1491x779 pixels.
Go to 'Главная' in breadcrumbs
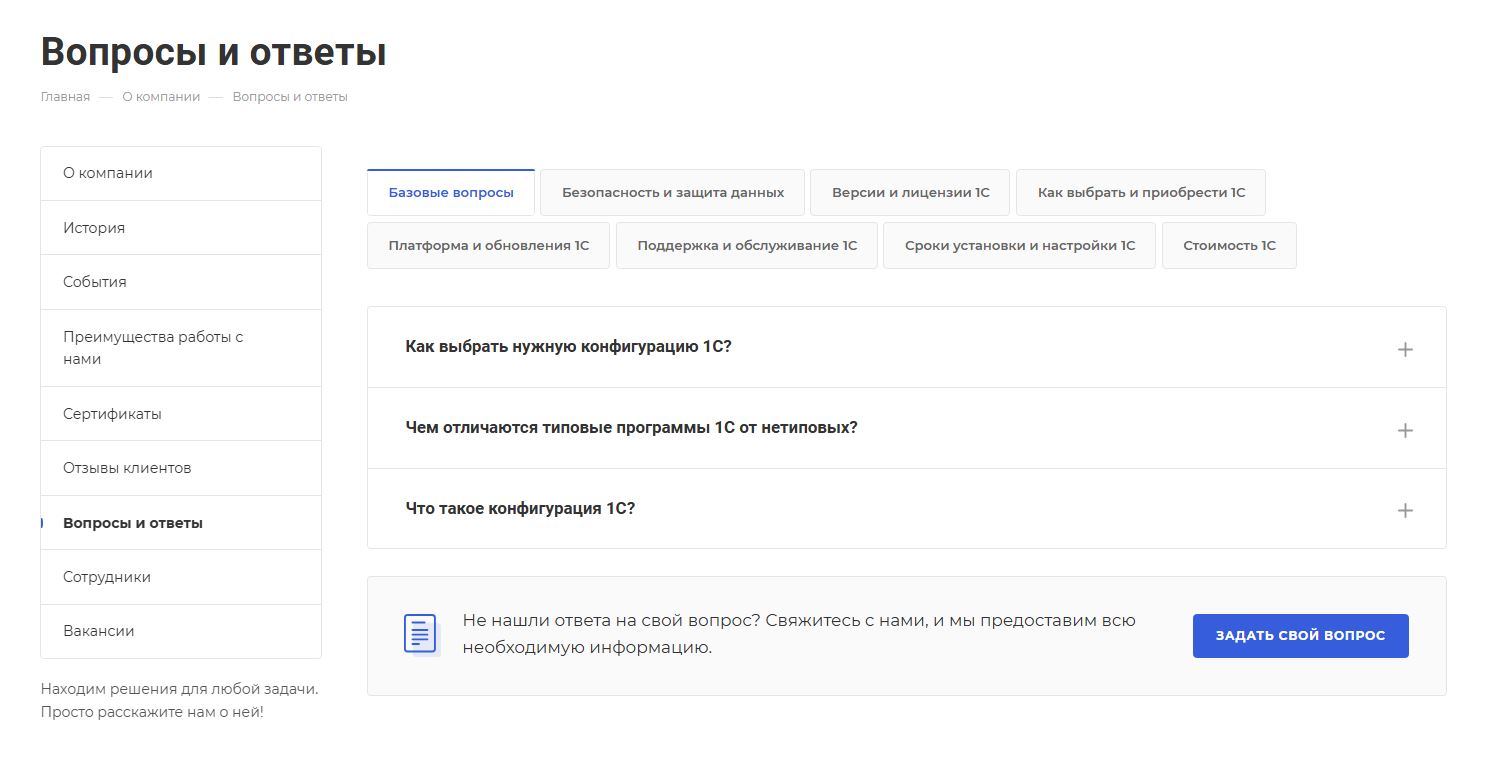coord(65,97)
